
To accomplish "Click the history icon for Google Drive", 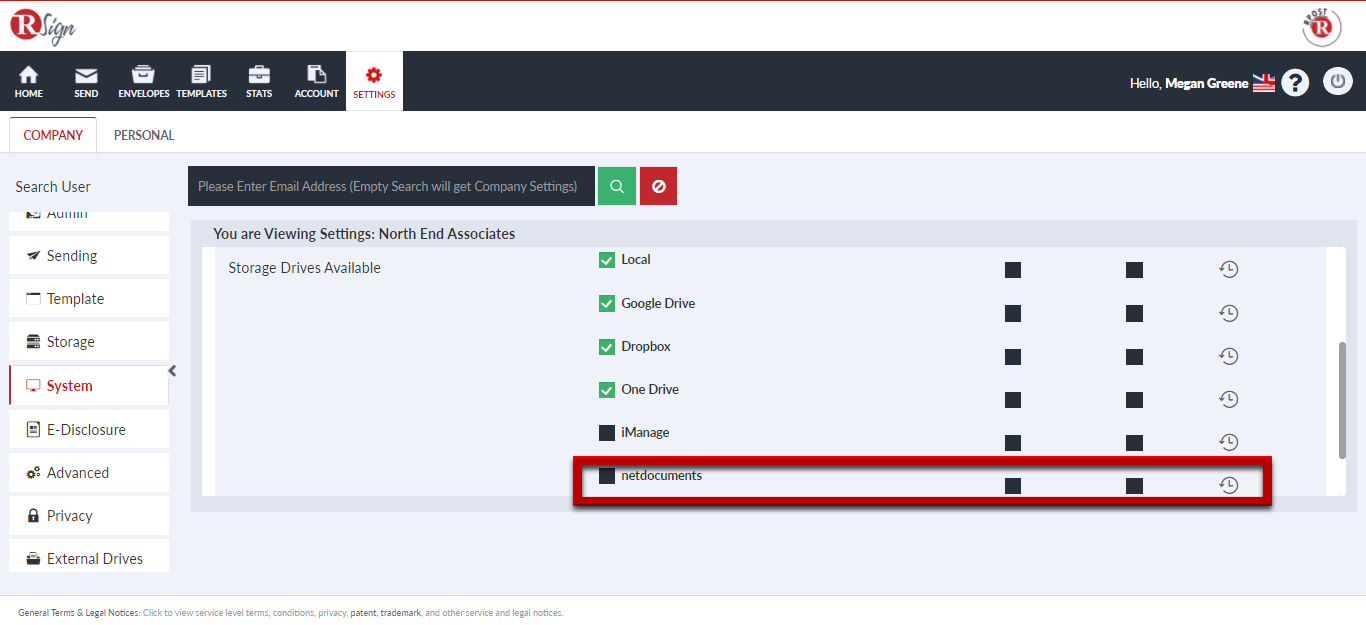I will [x=1228, y=313].
